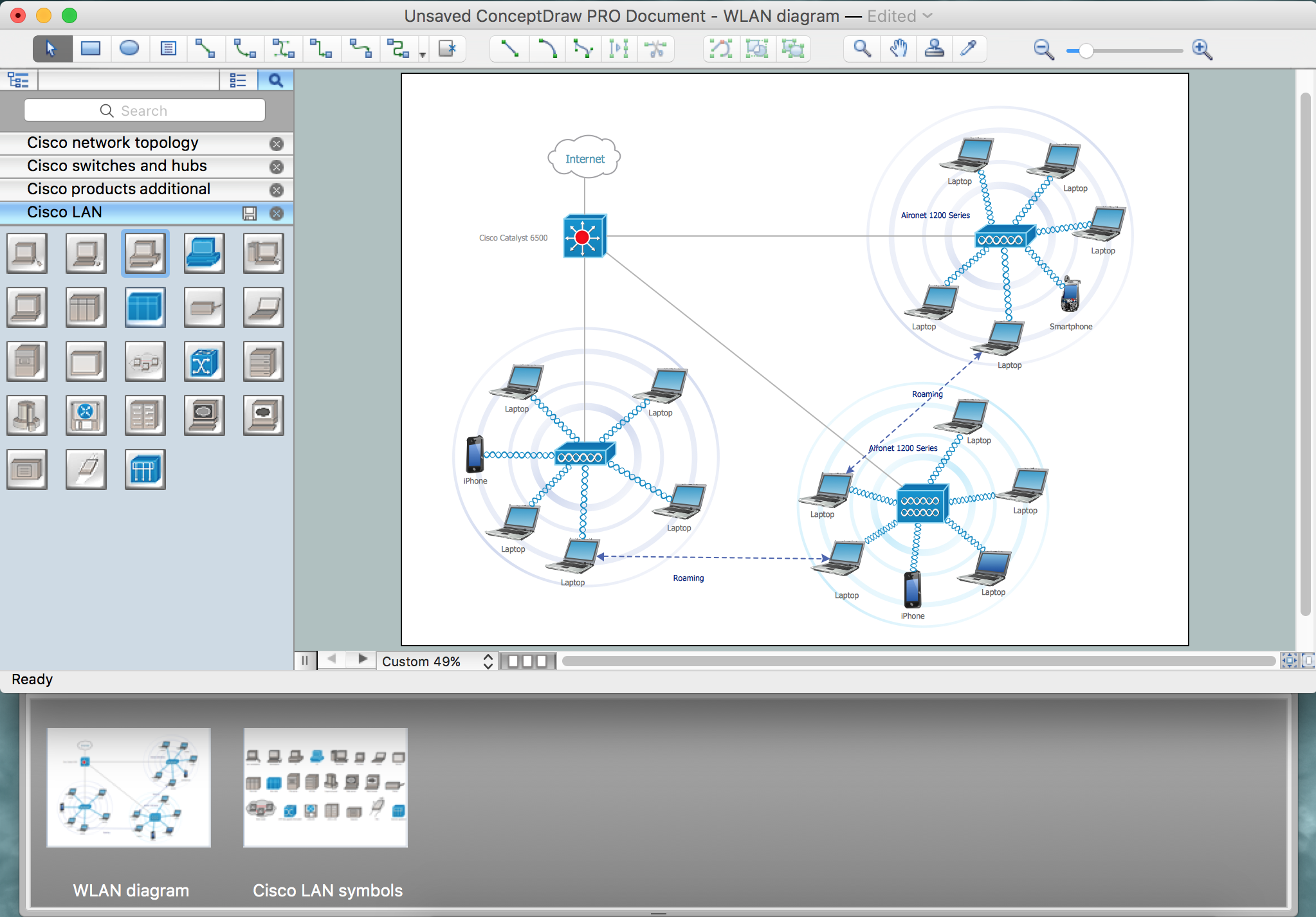This screenshot has height=917, width=1316.
Task: Close the Cisco LAN library
Action: point(277,213)
